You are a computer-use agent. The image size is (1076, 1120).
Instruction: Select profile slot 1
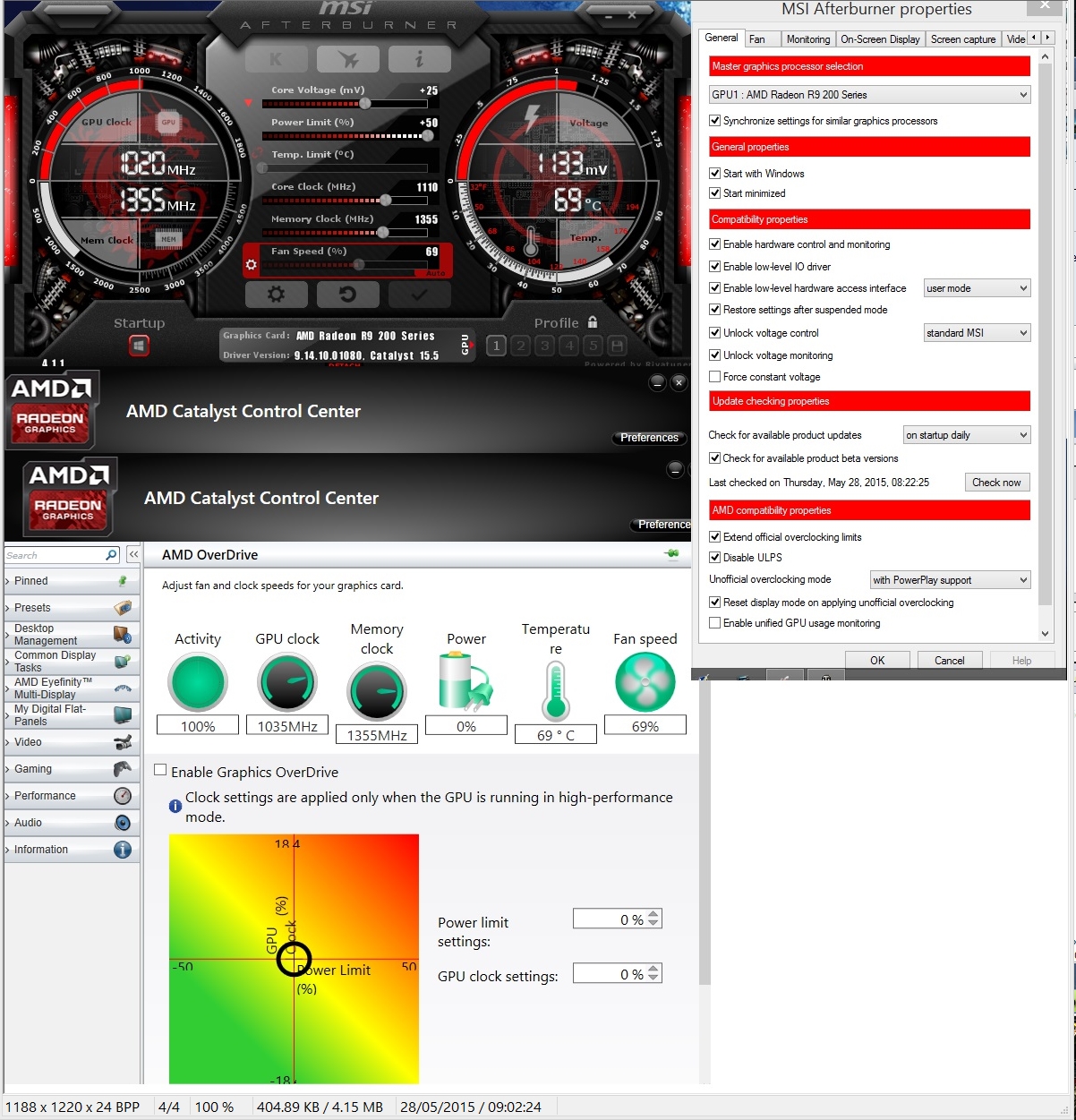click(497, 346)
